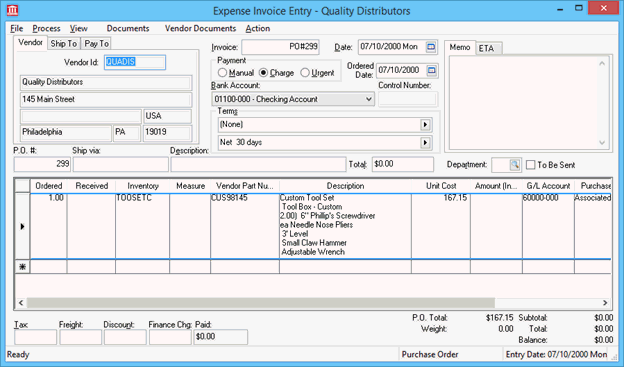Viewport: 624px width, 367px height.
Task: Click the new row asterisk marker
Action: 22,267
